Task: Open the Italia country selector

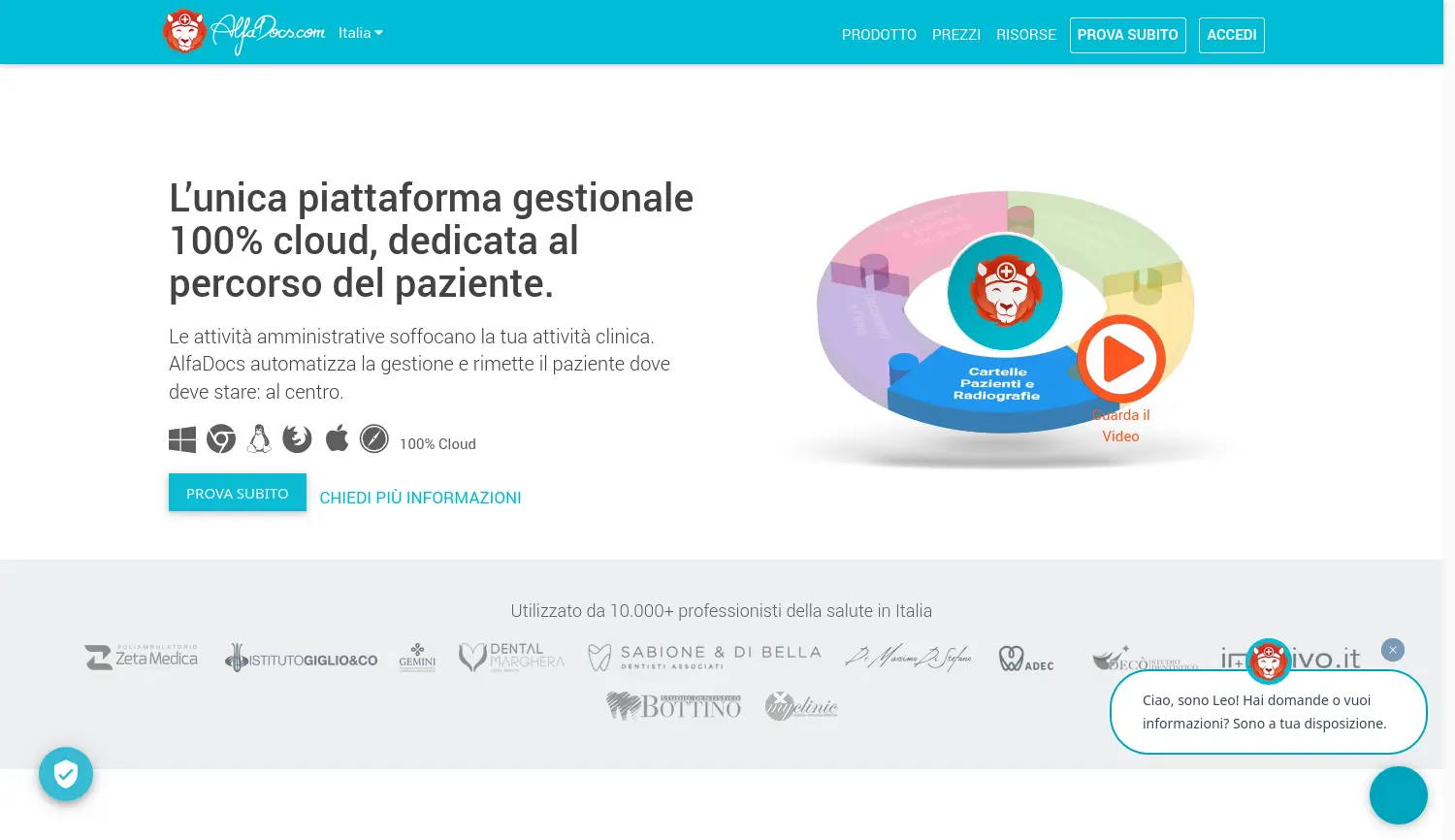Action: coord(360,32)
